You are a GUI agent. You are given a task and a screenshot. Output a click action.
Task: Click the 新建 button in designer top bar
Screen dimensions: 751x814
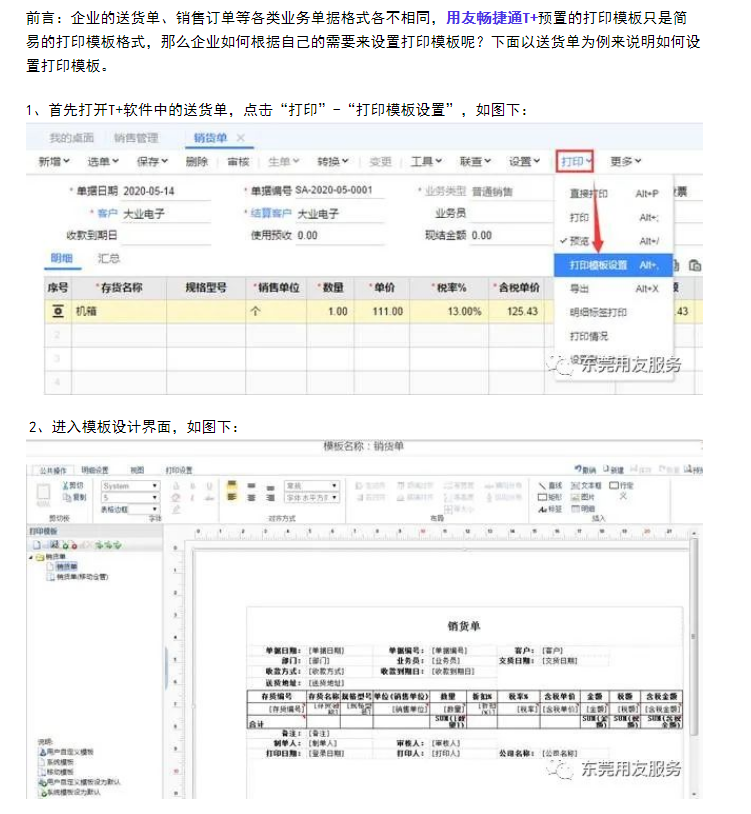[x=613, y=469]
